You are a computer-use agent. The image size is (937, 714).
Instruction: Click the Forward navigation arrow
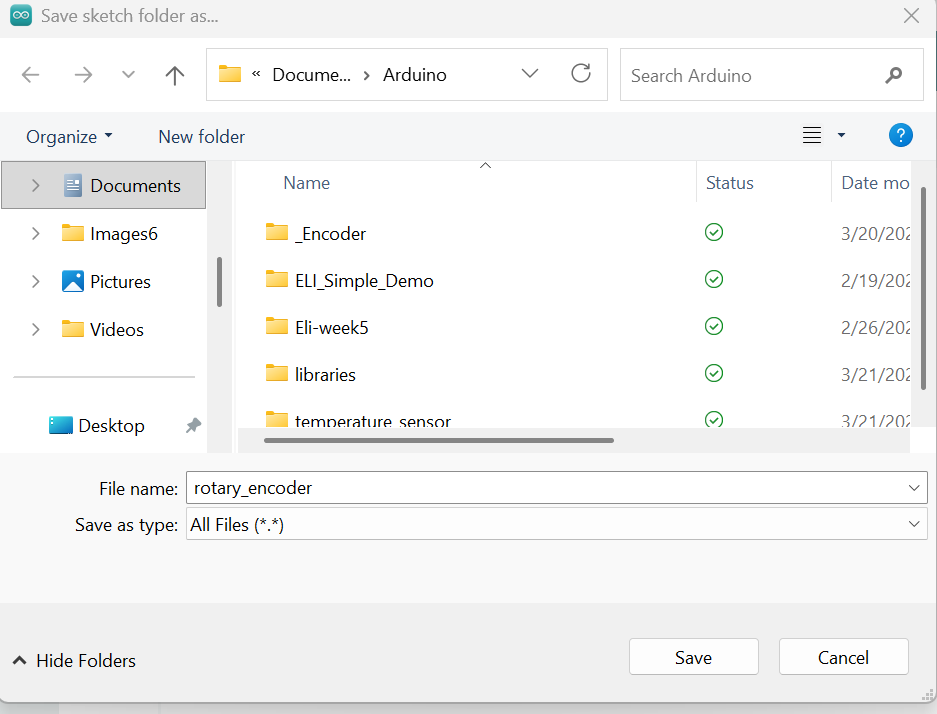[x=83, y=75]
